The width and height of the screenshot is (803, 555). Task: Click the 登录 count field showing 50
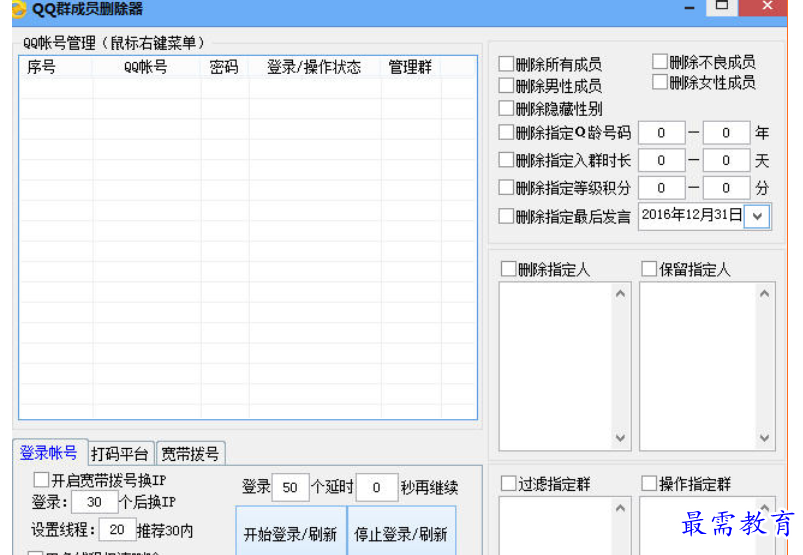coord(290,487)
